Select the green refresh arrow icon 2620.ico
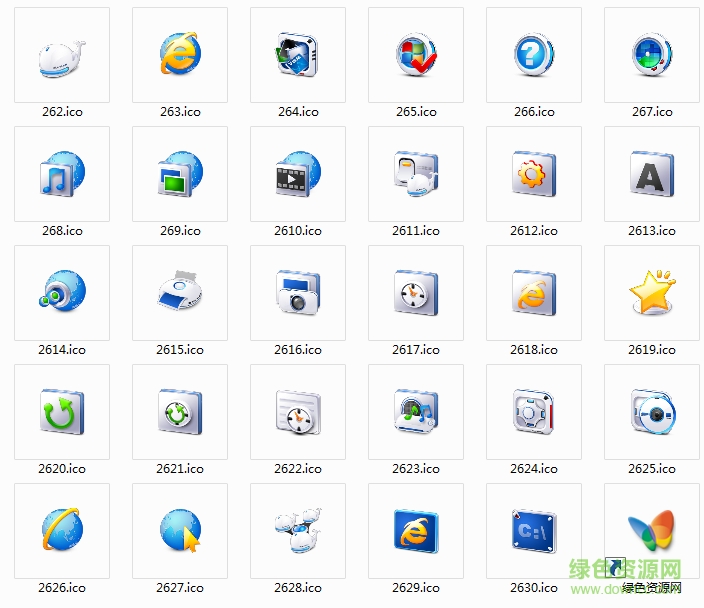Viewport: 704px width, 608px height. [62, 411]
